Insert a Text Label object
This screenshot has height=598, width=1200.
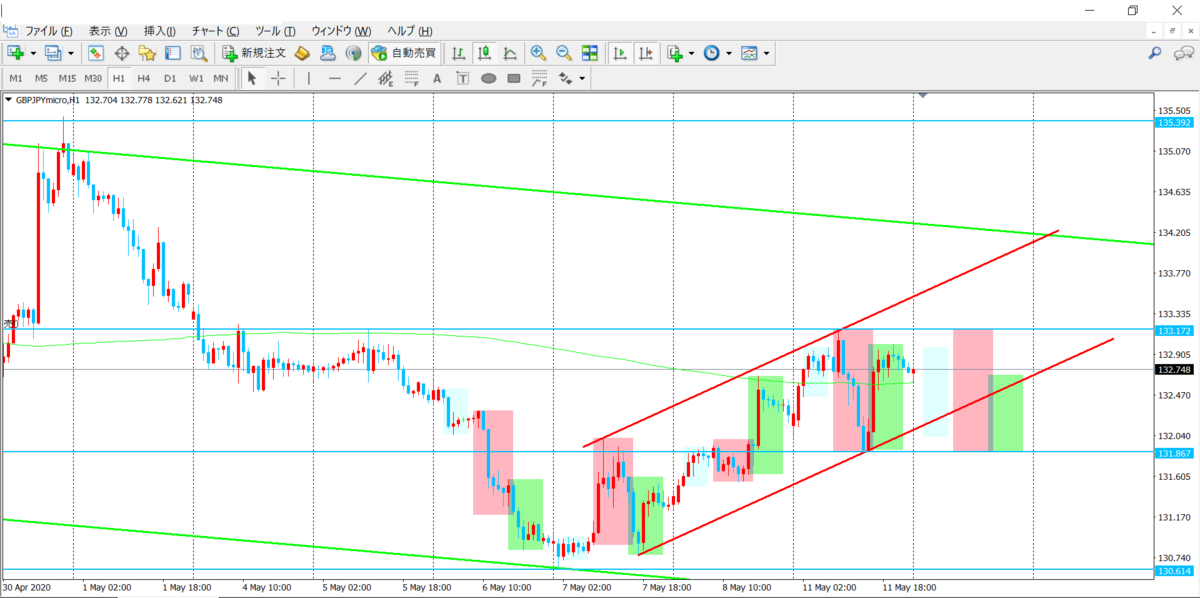pos(463,78)
